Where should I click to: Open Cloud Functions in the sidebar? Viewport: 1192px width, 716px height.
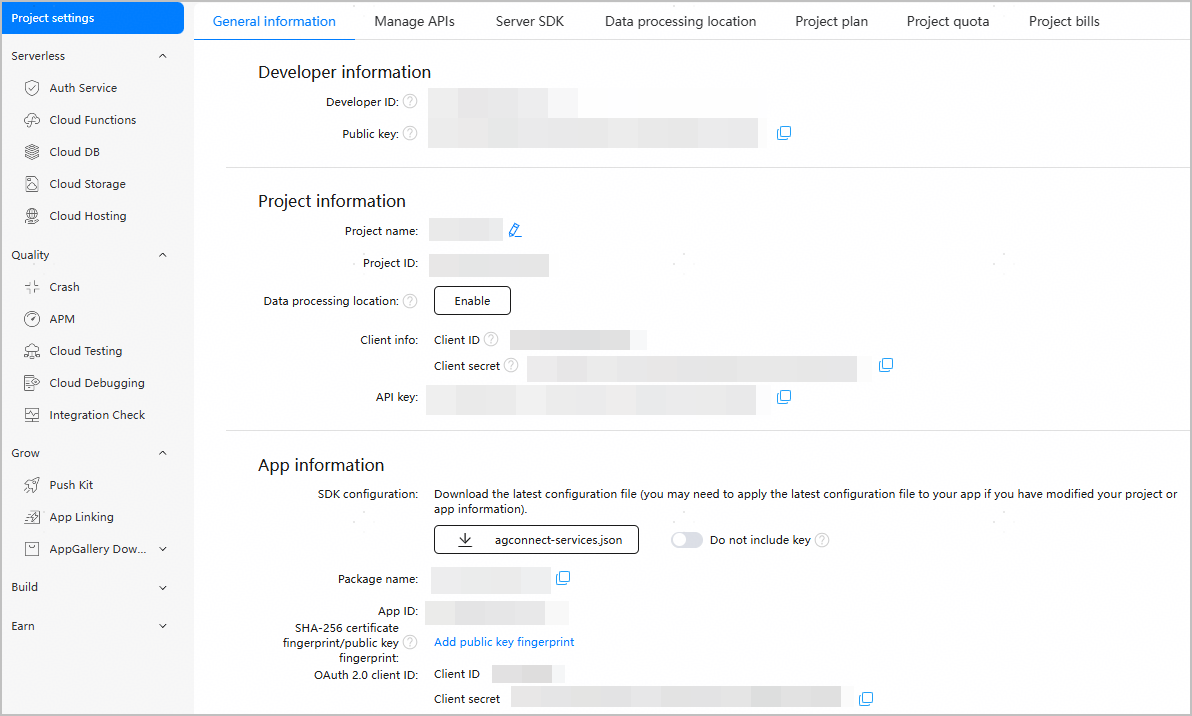pyautogui.click(x=92, y=120)
